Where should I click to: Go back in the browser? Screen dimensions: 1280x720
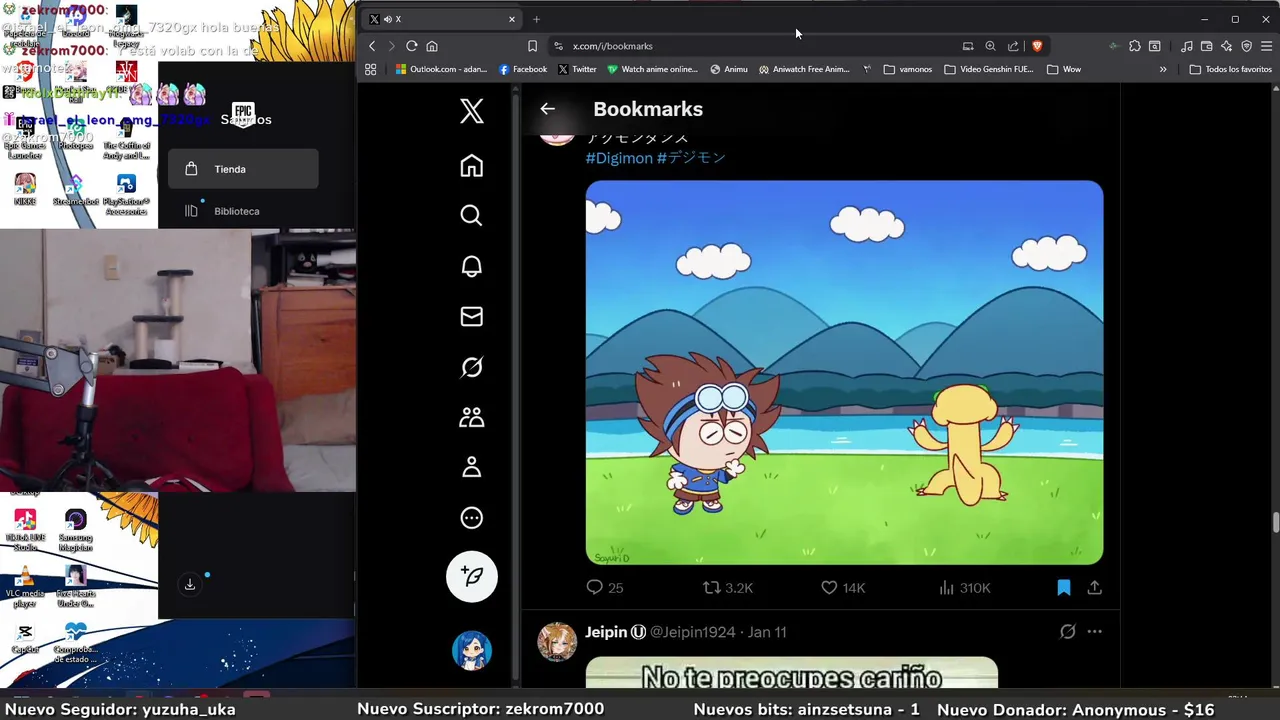pyautogui.click(x=372, y=46)
